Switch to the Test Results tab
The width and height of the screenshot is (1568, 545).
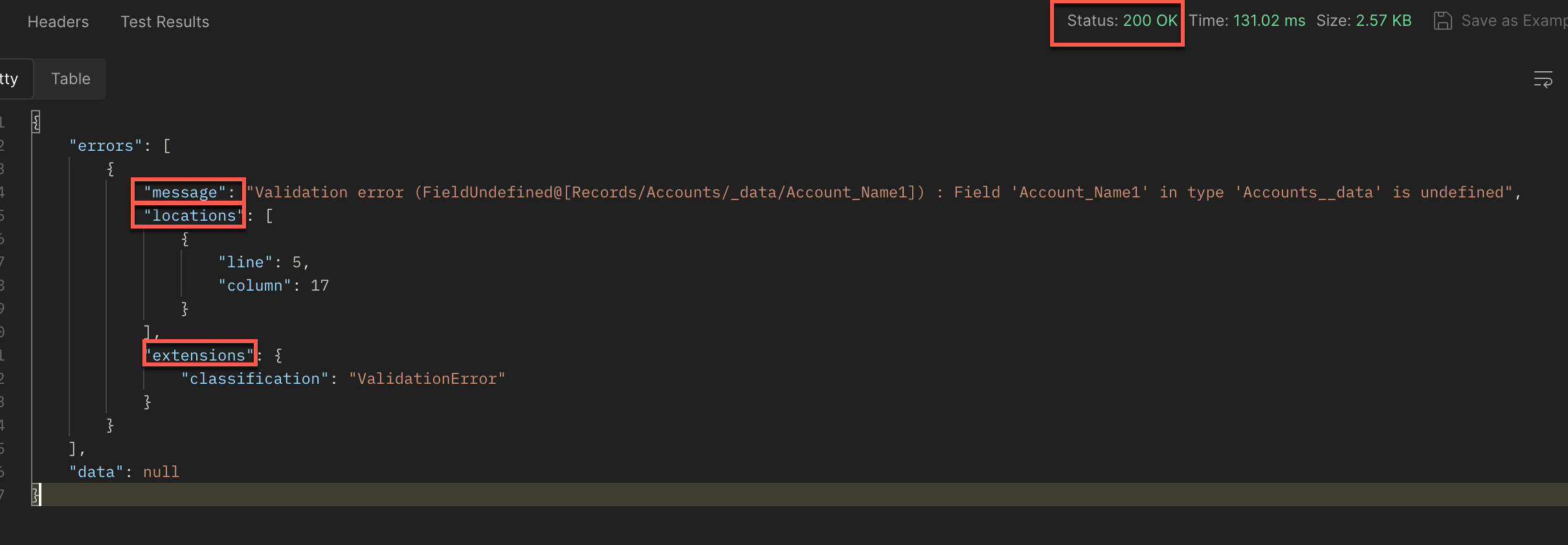pyautogui.click(x=165, y=22)
